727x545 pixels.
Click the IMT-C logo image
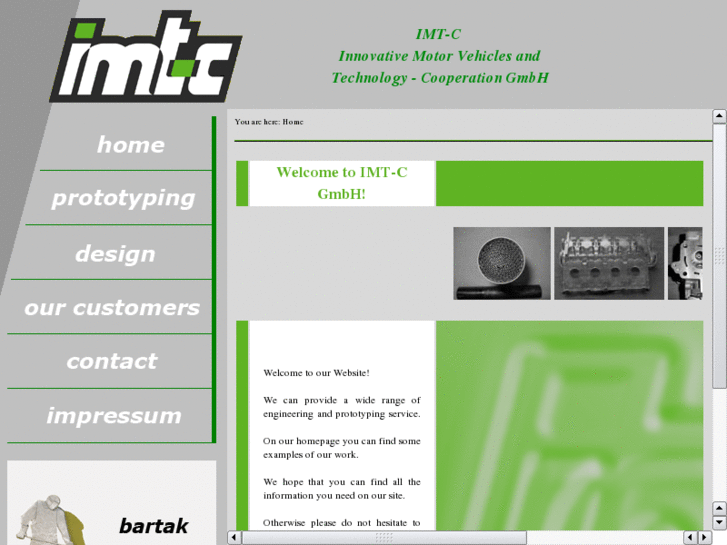pyautogui.click(x=146, y=56)
